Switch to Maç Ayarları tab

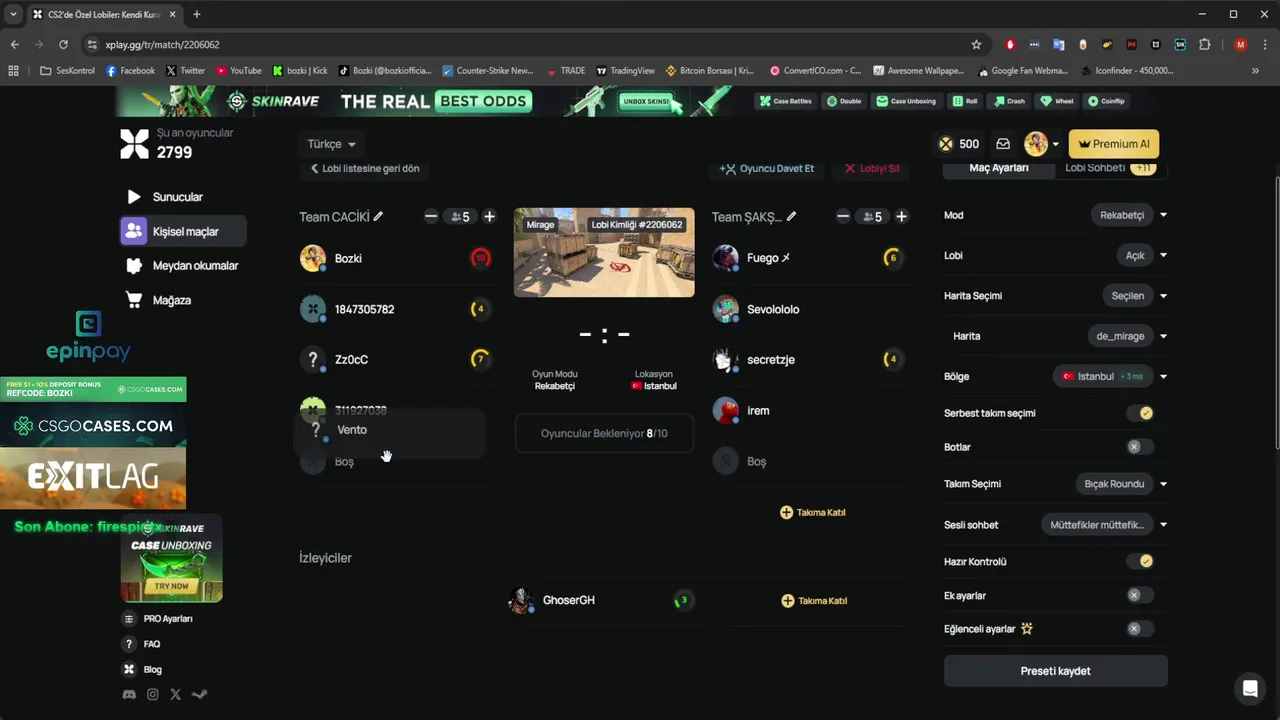pos(999,168)
